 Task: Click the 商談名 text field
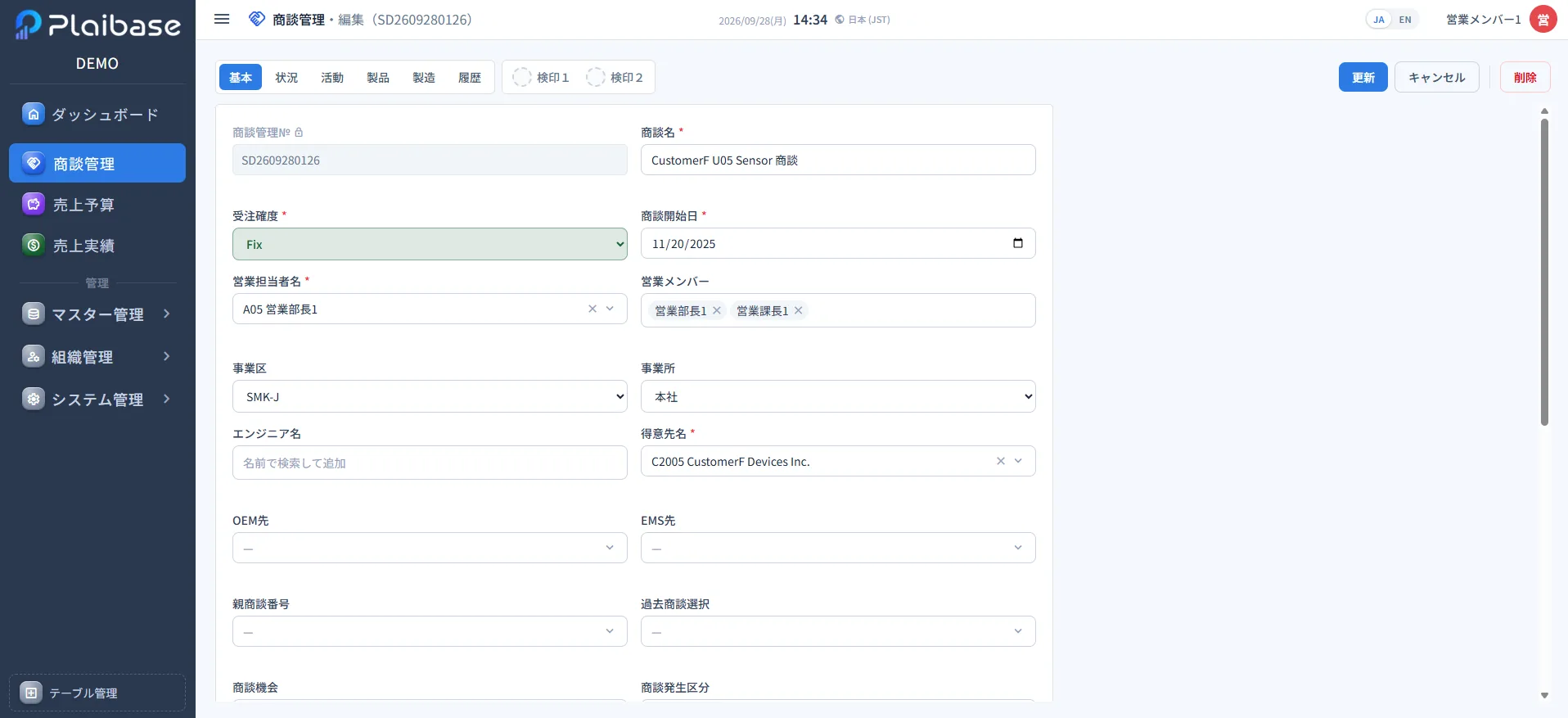[x=838, y=160]
